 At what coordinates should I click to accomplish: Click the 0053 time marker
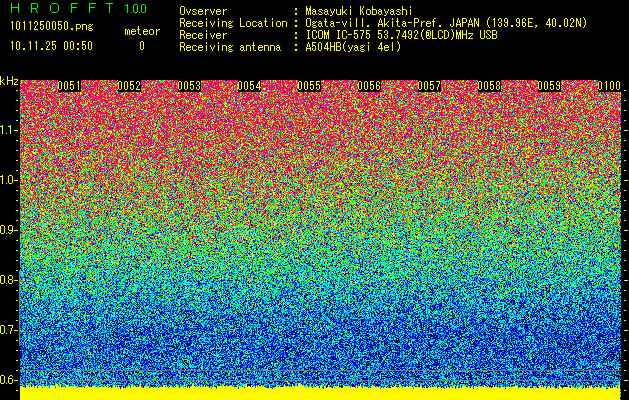tap(189, 86)
